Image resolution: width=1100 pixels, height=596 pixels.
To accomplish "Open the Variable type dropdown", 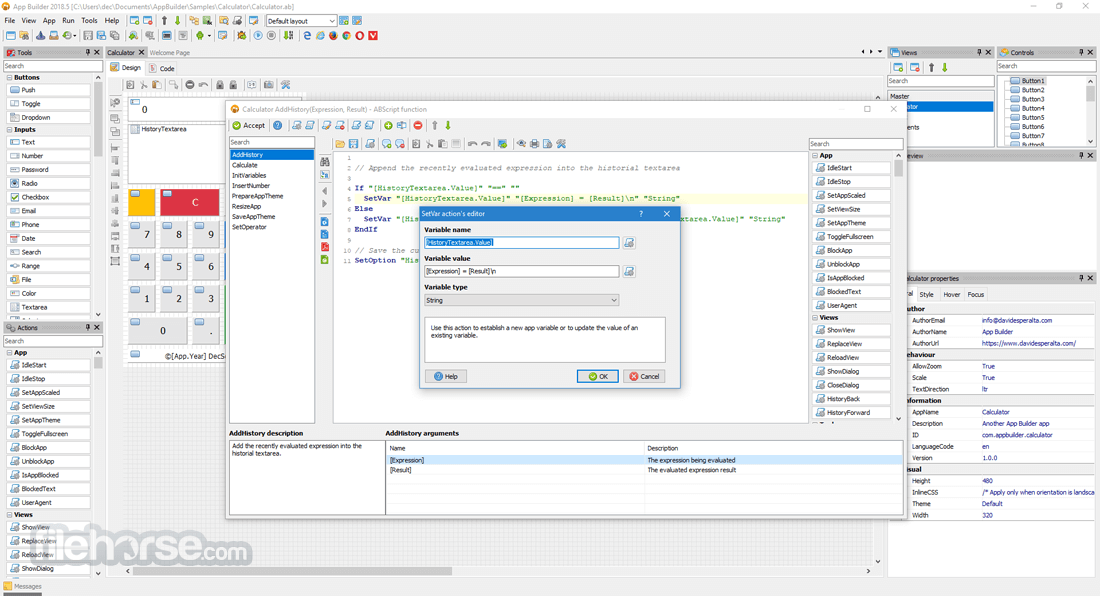I will [x=521, y=300].
